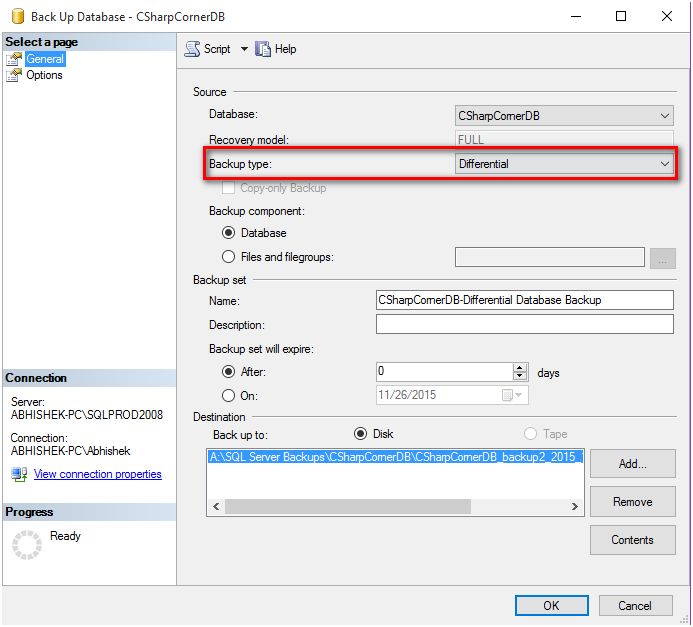The height and width of the screenshot is (627, 693).
Task: Open View connection properties link
Action: (98, 474)
